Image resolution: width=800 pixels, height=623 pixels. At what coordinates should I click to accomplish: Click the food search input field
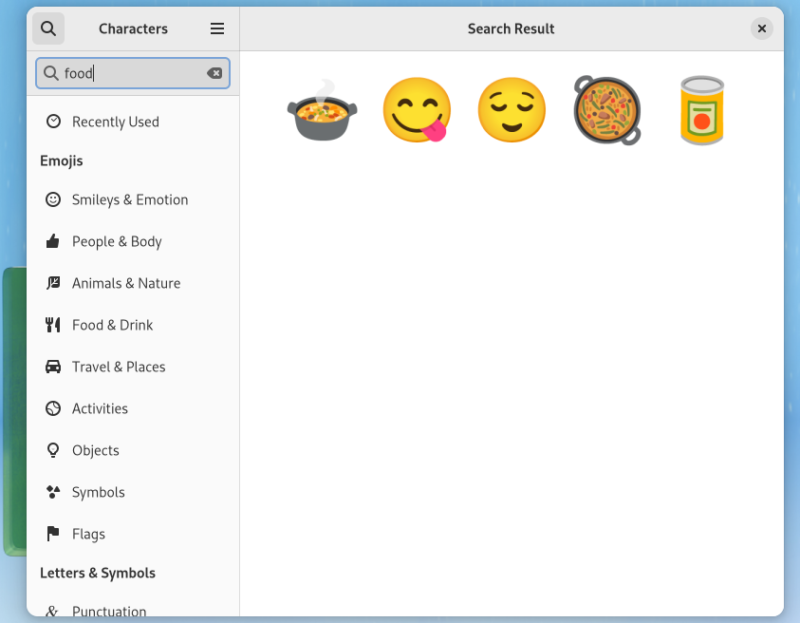coord(133,73)
